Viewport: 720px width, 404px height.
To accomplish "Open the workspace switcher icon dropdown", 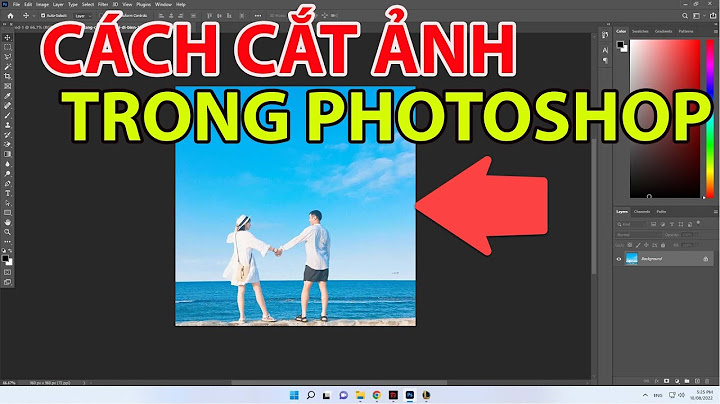I will (698, 16).
